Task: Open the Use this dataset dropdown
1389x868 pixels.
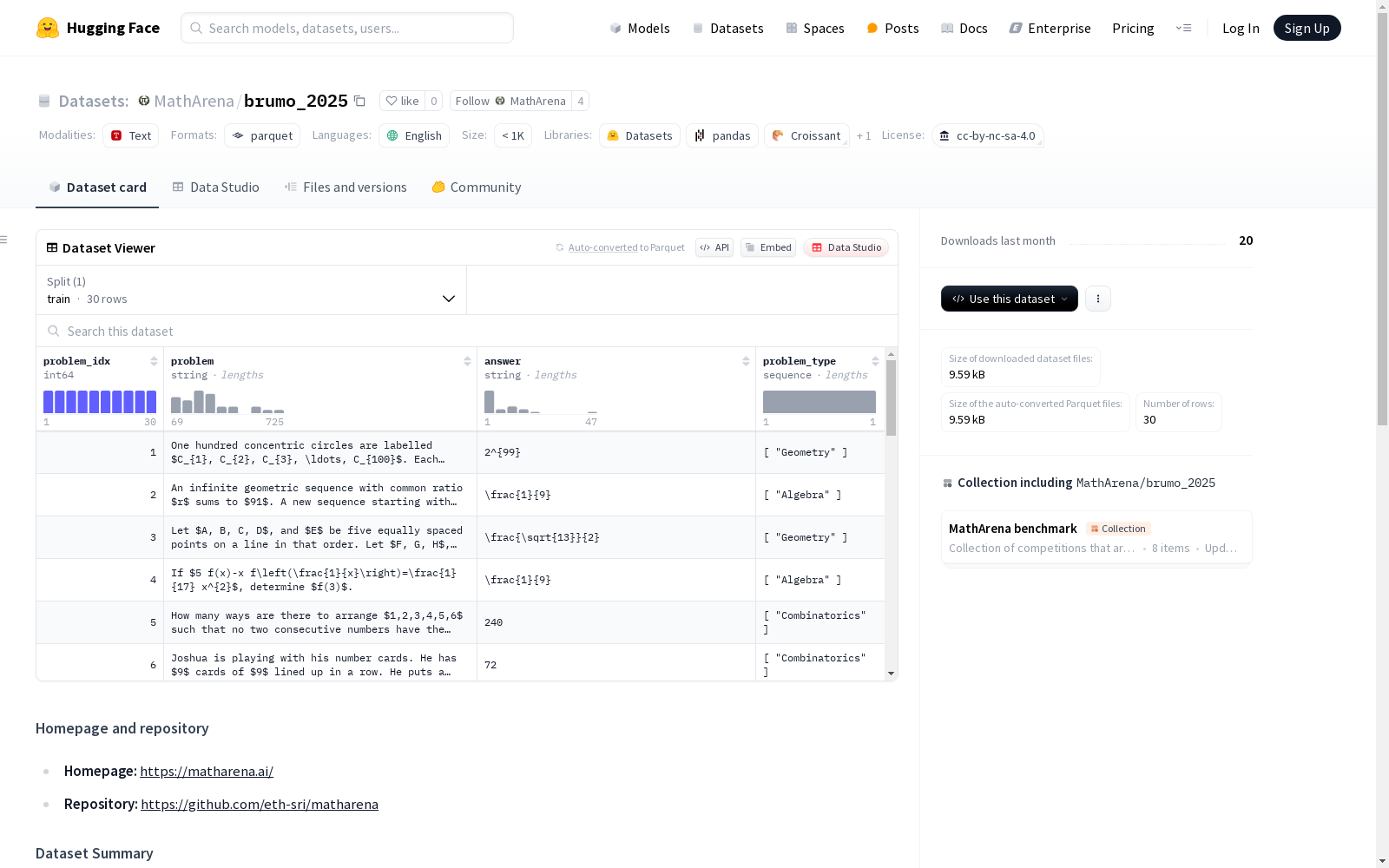Action: (1010, 299)
